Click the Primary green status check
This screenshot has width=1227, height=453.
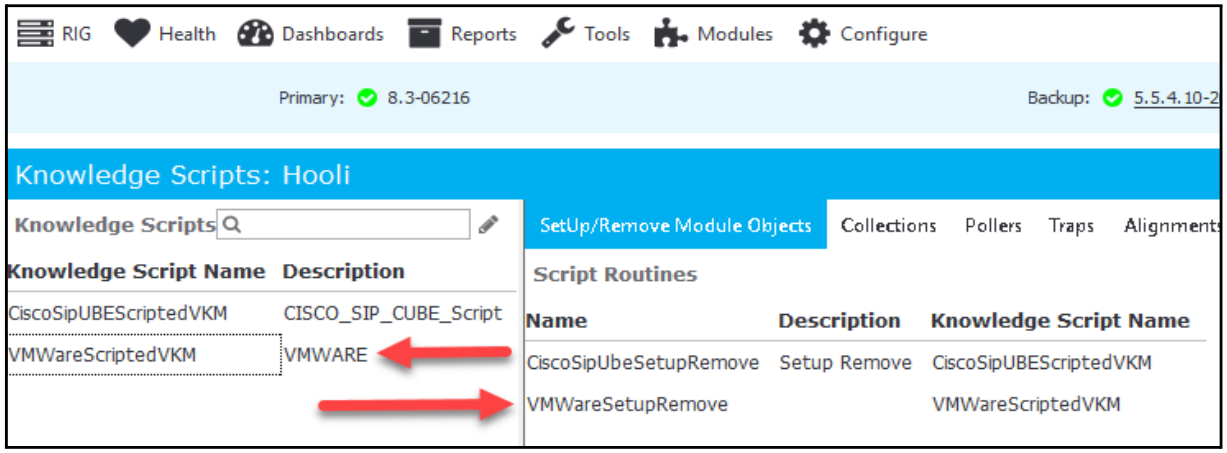click(367, 98)
